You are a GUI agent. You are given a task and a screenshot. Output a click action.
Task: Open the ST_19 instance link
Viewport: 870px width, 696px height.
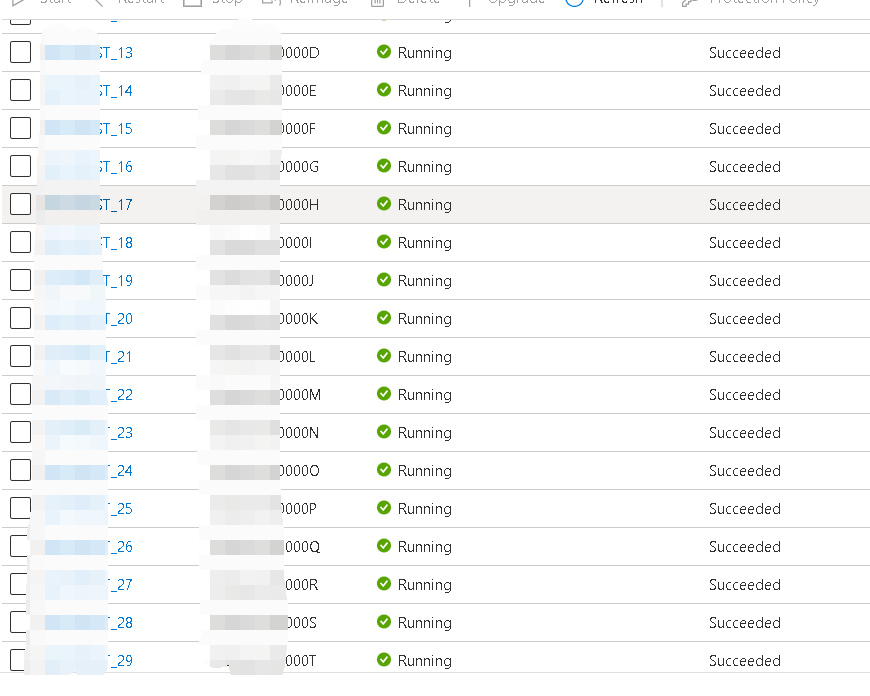click(110, 280)
